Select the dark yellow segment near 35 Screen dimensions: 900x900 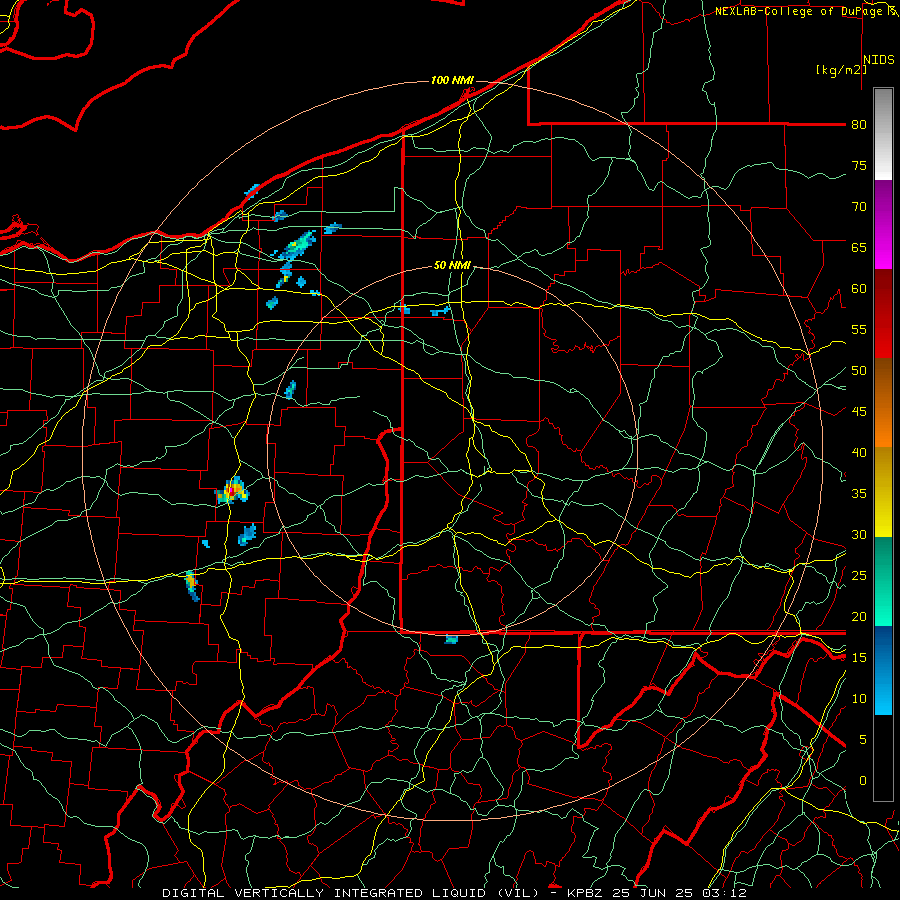tap(883, 492)
